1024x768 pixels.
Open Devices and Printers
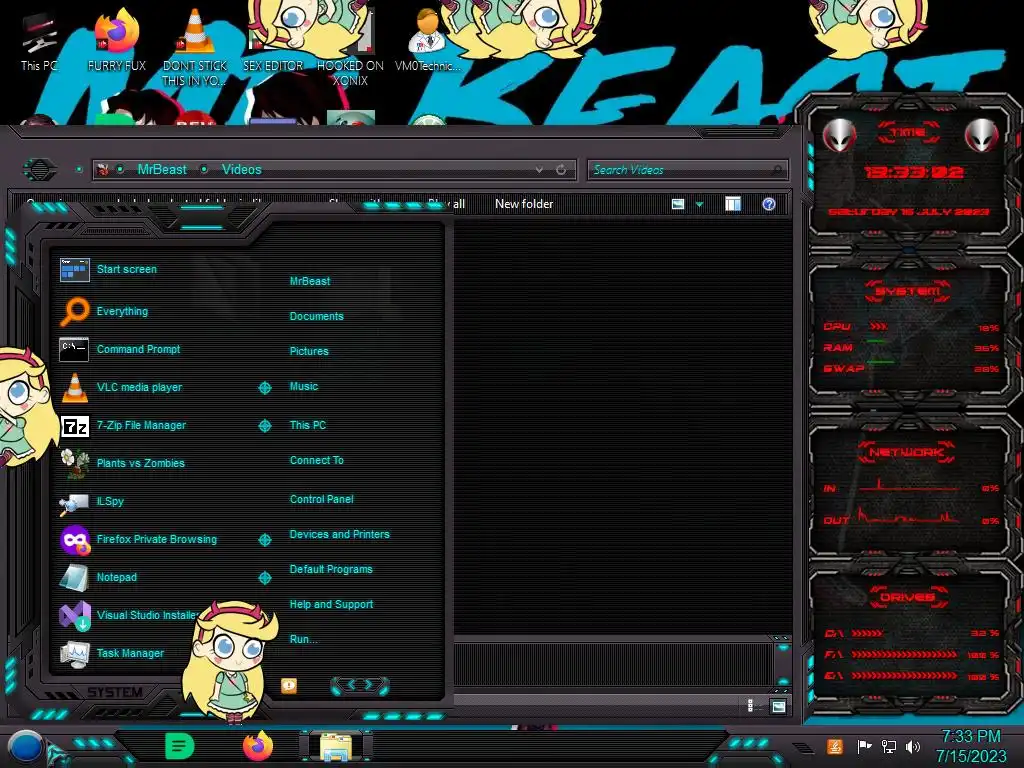click(340, 534)
